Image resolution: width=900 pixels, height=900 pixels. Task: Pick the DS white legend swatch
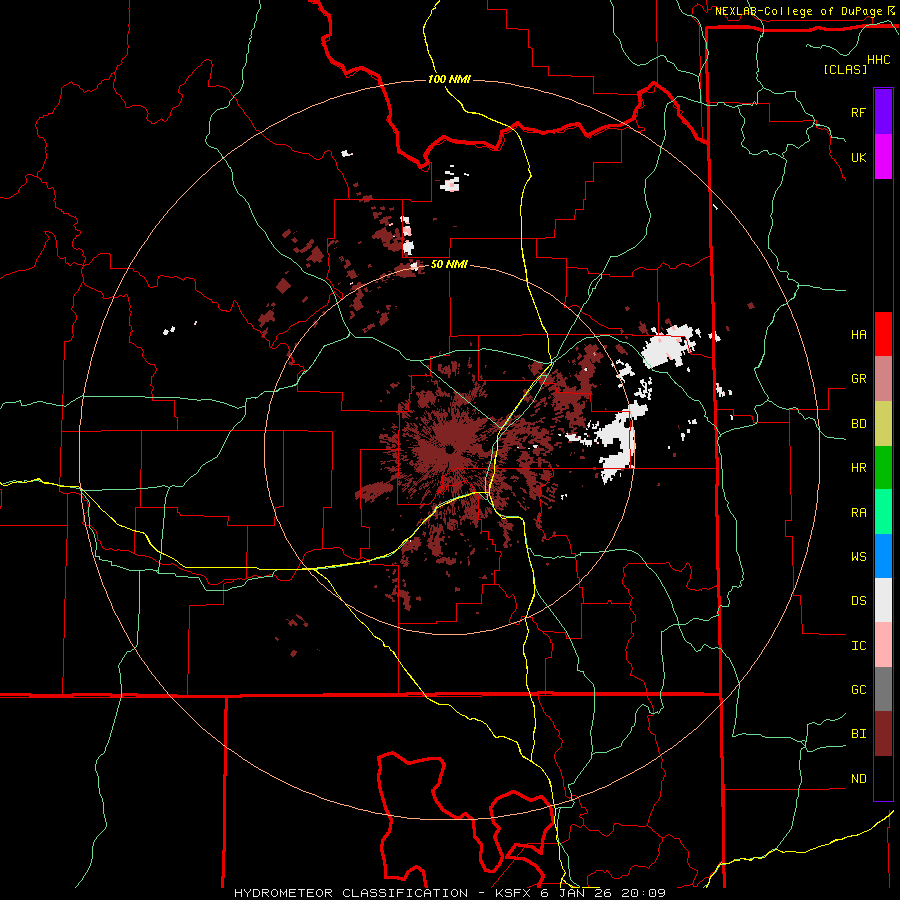[883, 600]
